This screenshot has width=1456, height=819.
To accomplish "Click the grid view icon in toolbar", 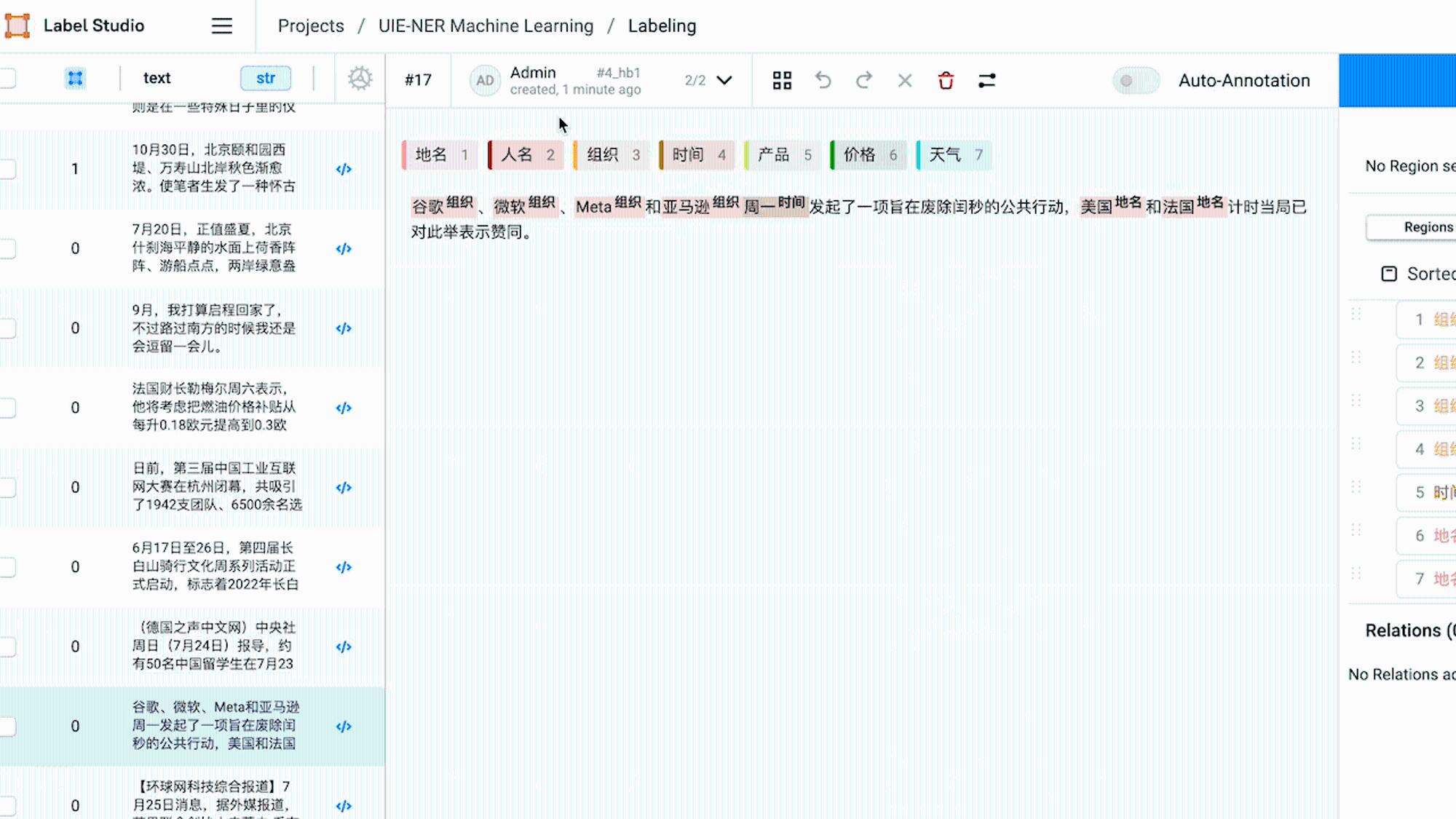I will click(x=782, y=80).
